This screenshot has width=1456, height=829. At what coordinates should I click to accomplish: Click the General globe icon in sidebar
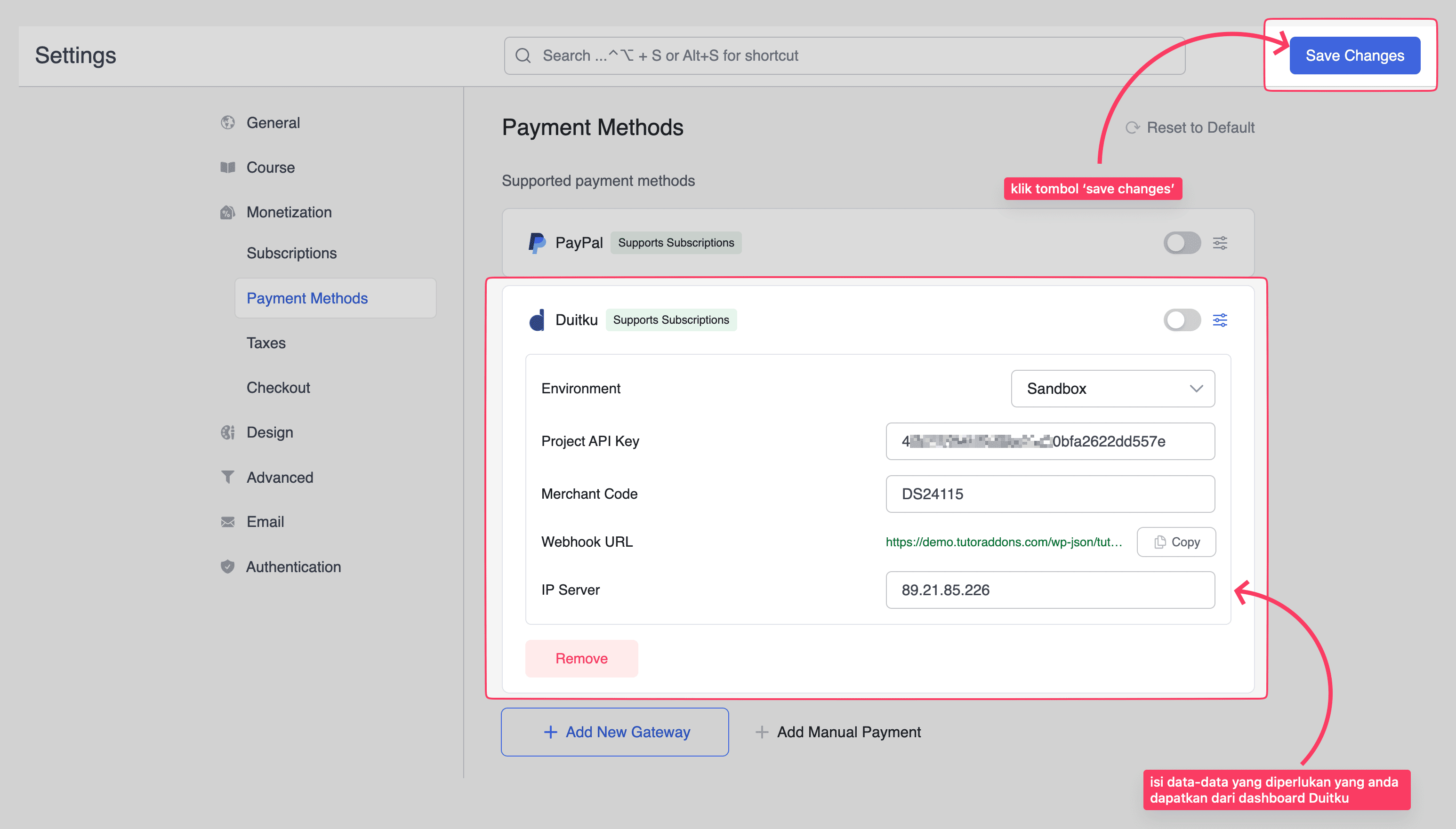228,123
